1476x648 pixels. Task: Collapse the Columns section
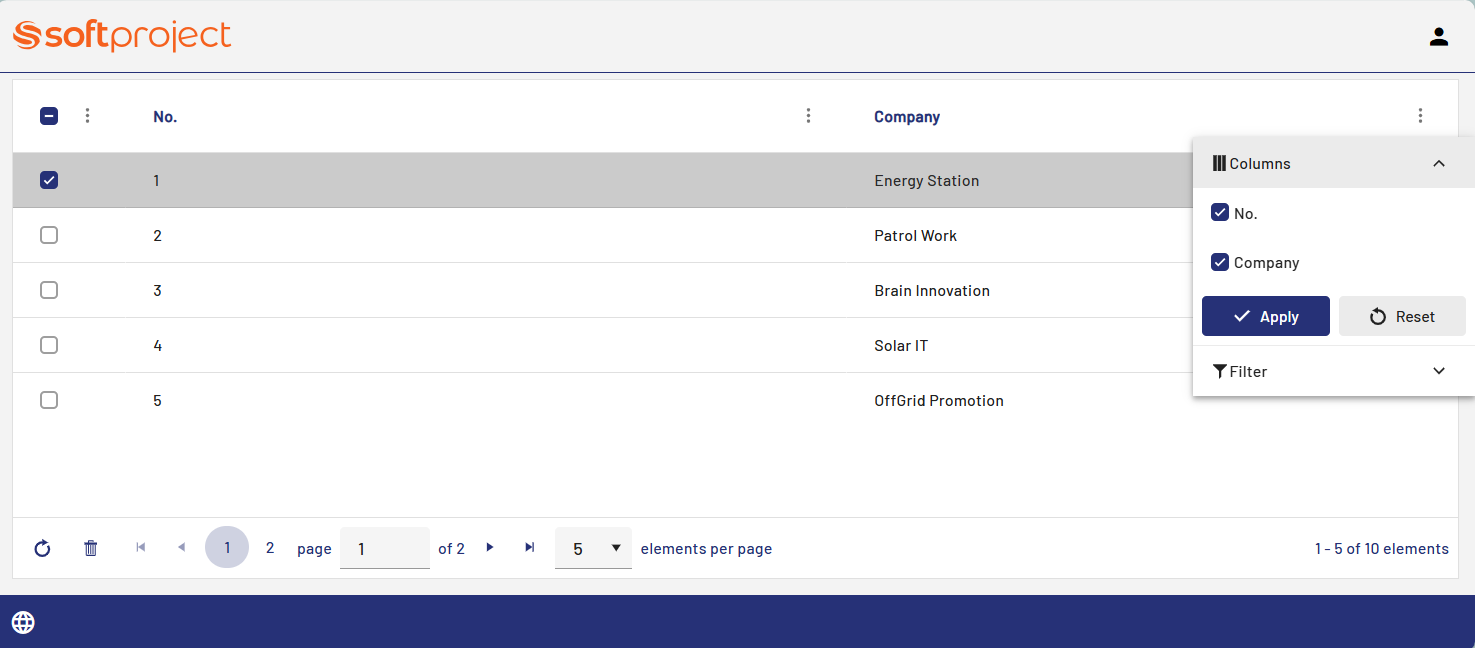pos(1438,164)
